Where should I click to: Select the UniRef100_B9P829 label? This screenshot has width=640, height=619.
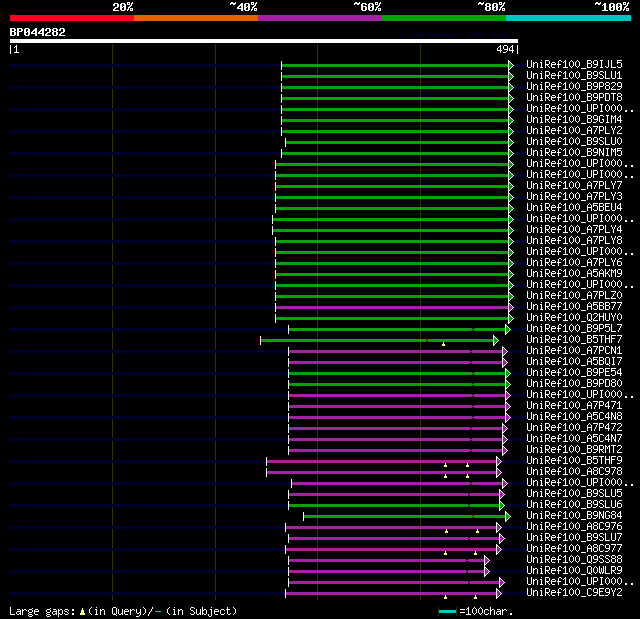[574, 87]
